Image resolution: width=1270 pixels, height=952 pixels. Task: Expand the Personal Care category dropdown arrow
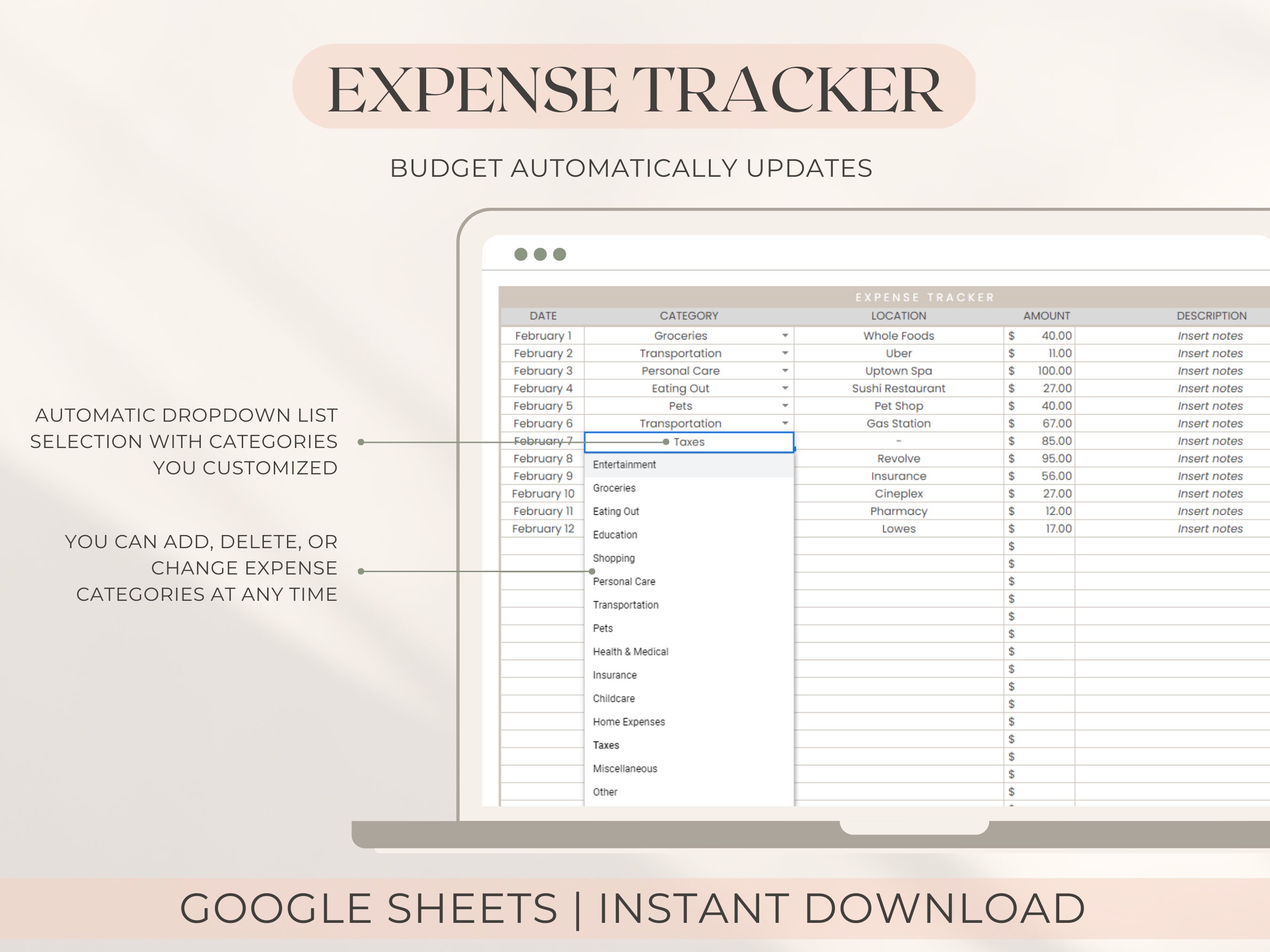click(785, 371)
